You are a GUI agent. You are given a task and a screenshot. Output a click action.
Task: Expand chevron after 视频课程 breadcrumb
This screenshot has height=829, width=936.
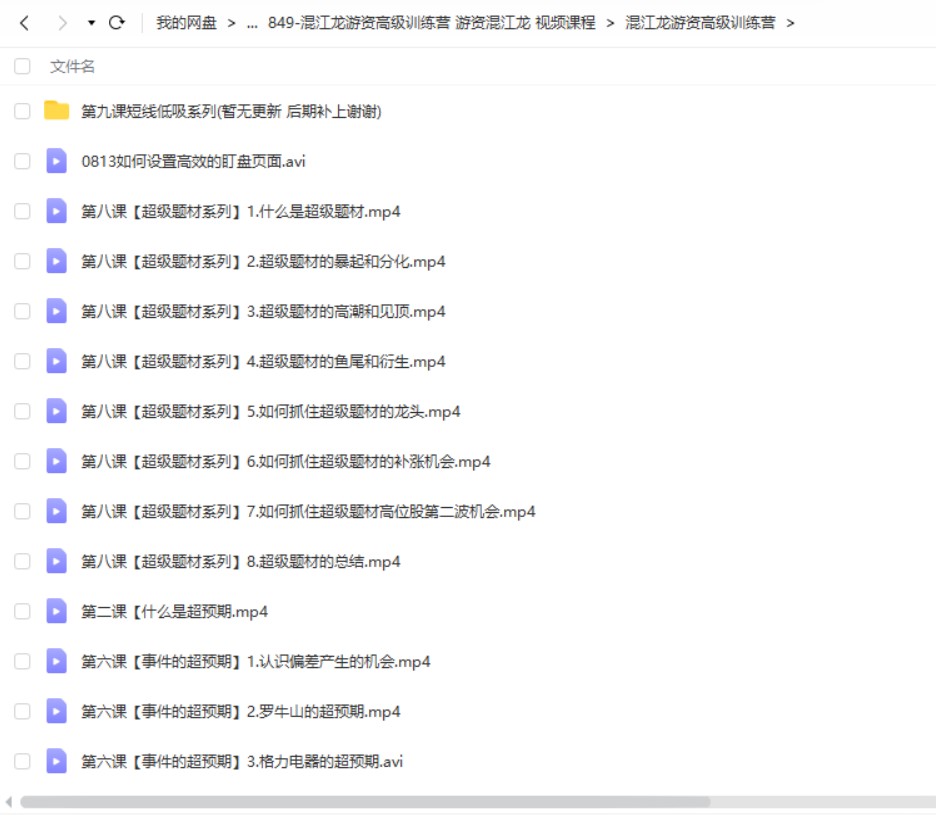610,23
